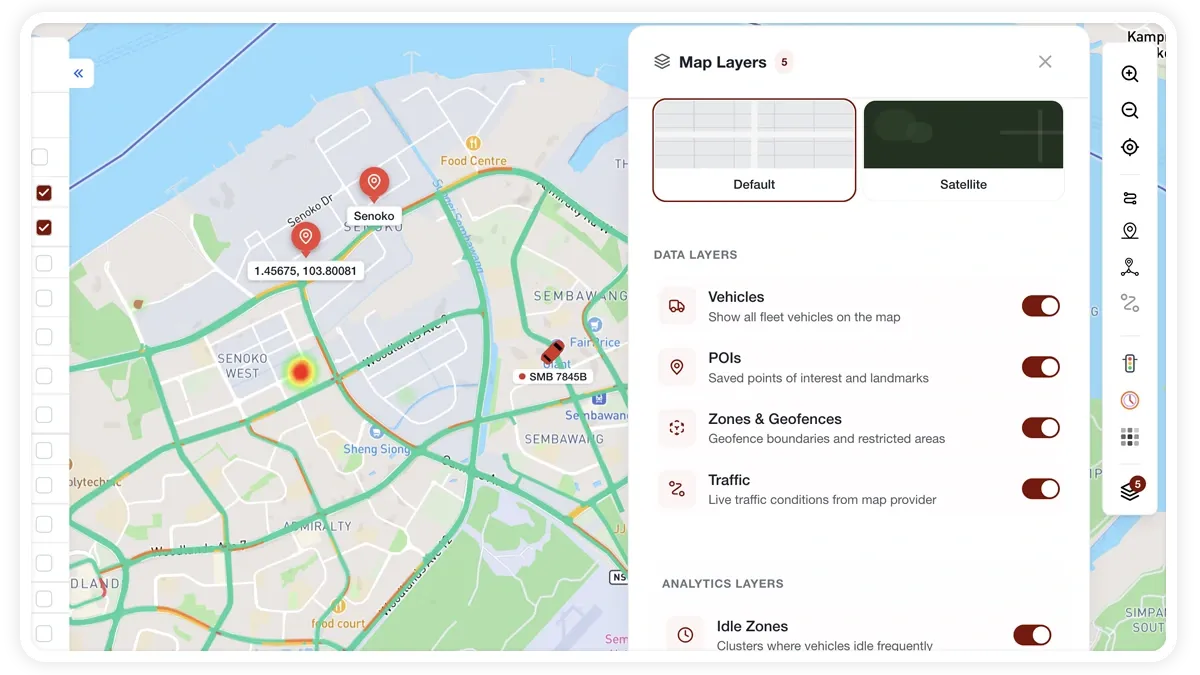Click the Senoko marker label
Viewport: 1200px width, 675px height.
(374, 216)
